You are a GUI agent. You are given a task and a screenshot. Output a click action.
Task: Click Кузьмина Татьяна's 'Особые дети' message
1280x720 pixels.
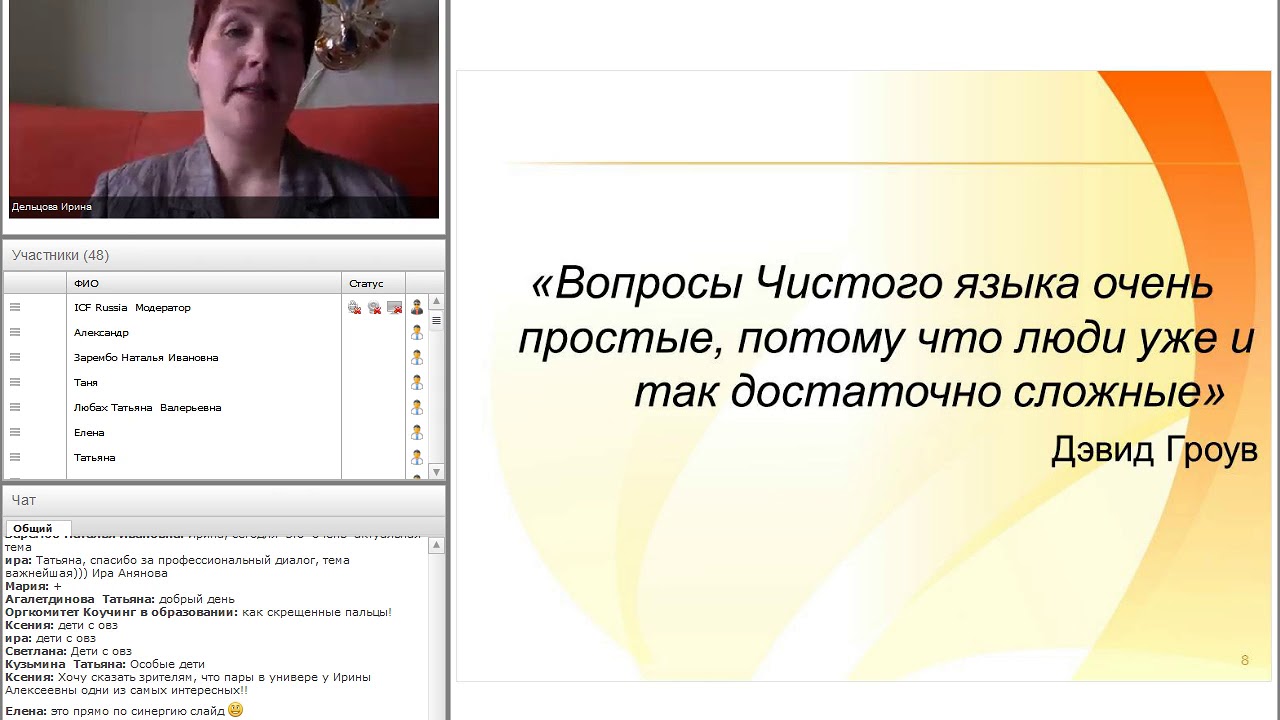(x=105, y=664)
